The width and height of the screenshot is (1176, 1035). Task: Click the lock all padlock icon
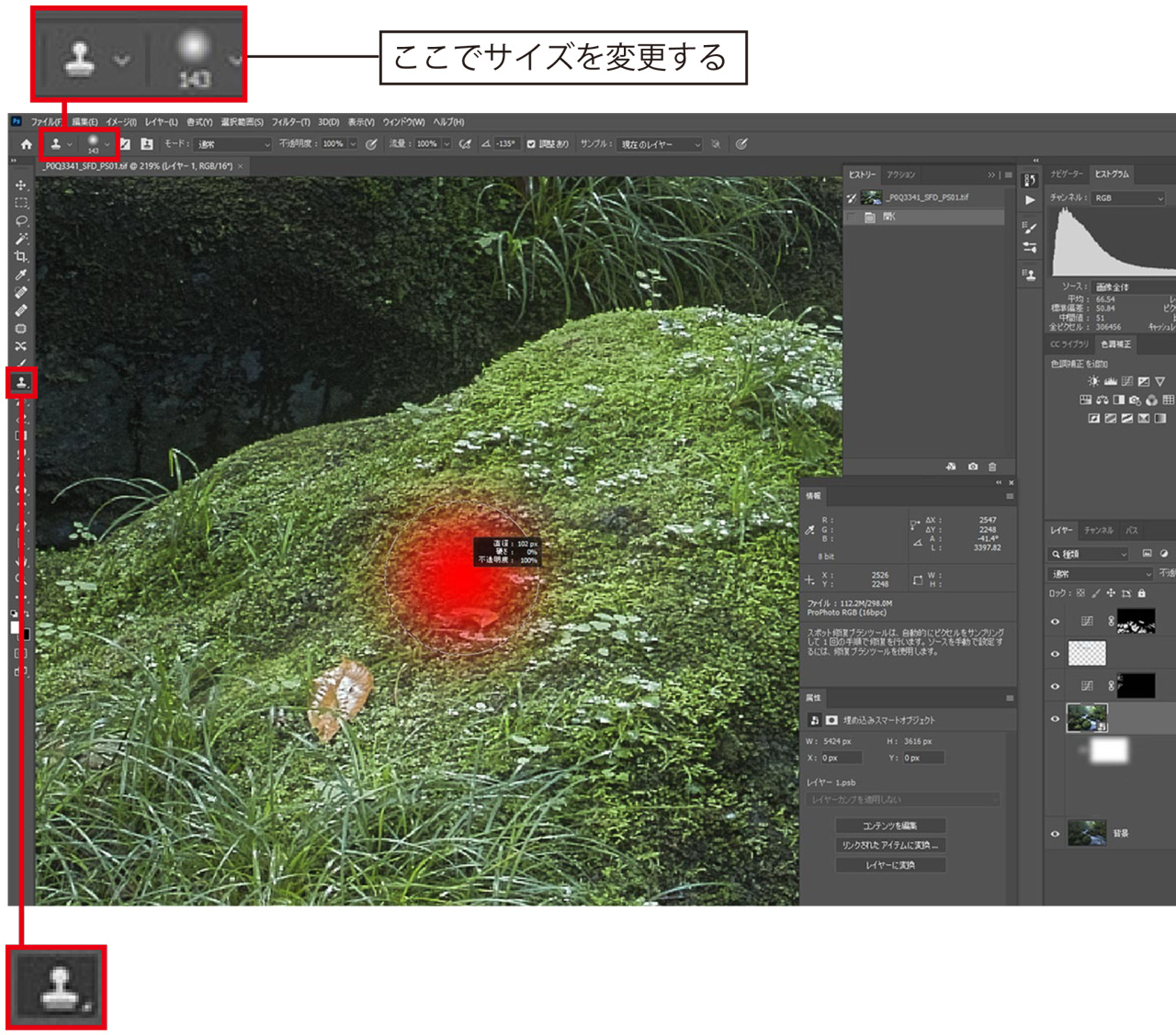1142,593
